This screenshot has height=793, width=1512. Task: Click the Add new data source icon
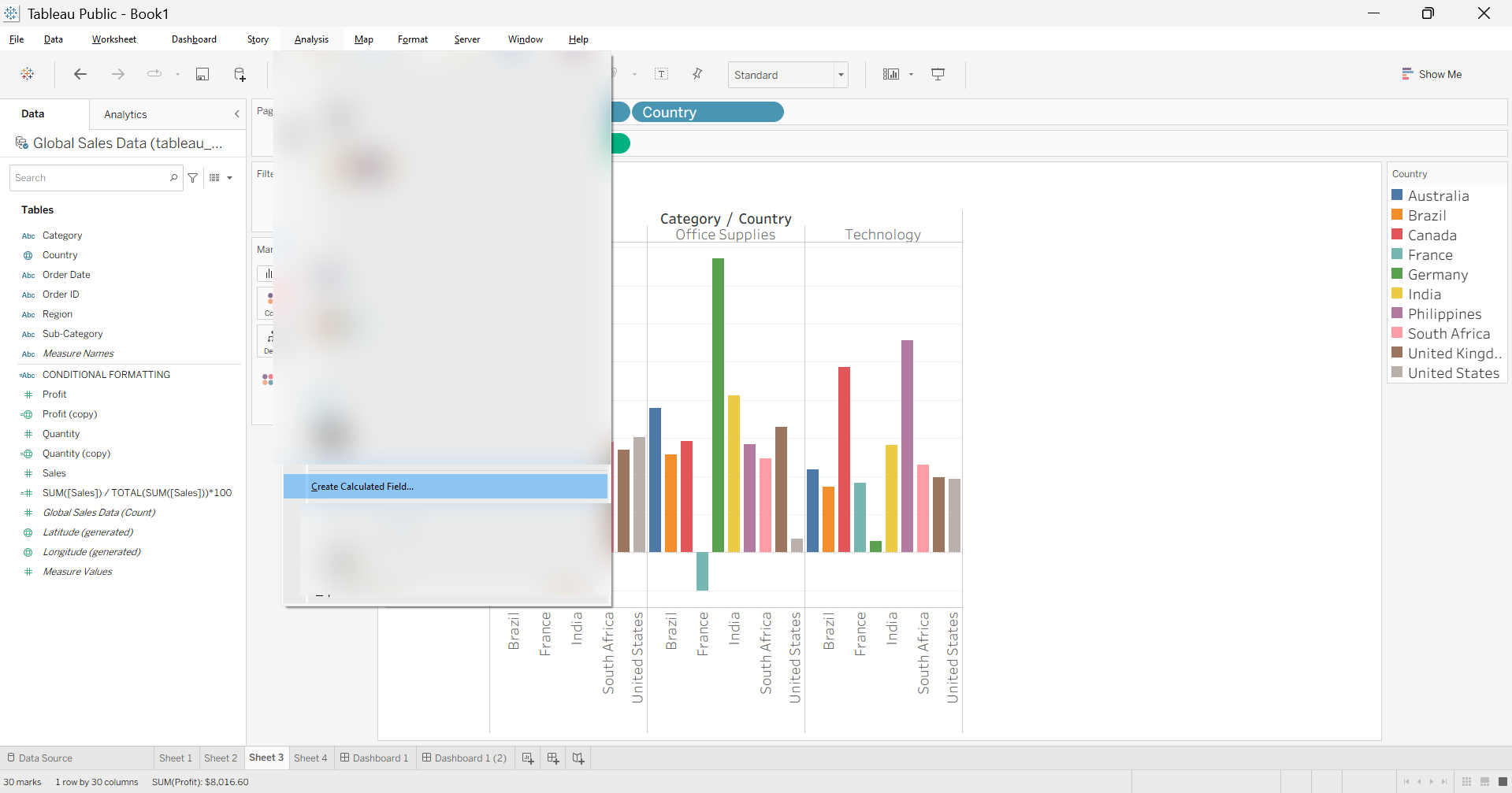(x=240, y=74)
